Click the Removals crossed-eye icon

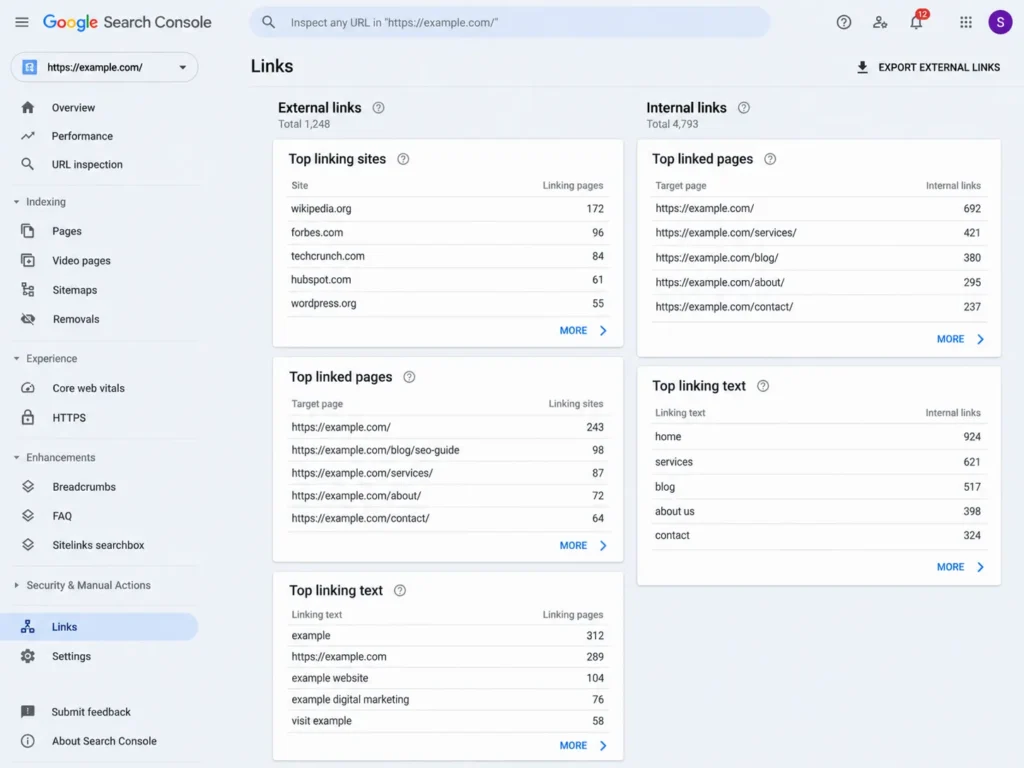pos(27,319)
